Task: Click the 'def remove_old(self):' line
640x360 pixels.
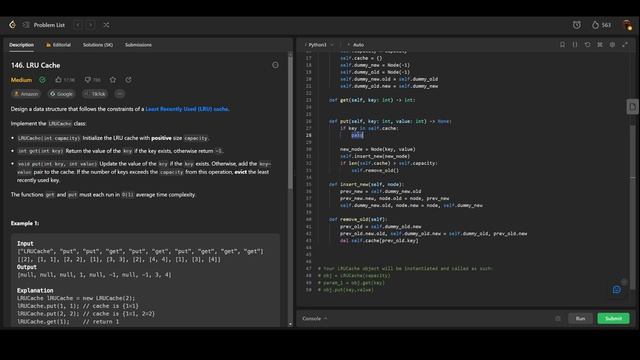Action: (358, 219)
